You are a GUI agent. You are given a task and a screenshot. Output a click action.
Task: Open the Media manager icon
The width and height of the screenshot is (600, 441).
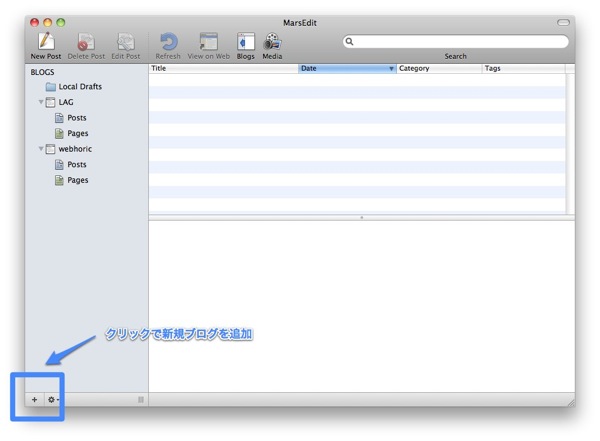(x=272, y=42)
